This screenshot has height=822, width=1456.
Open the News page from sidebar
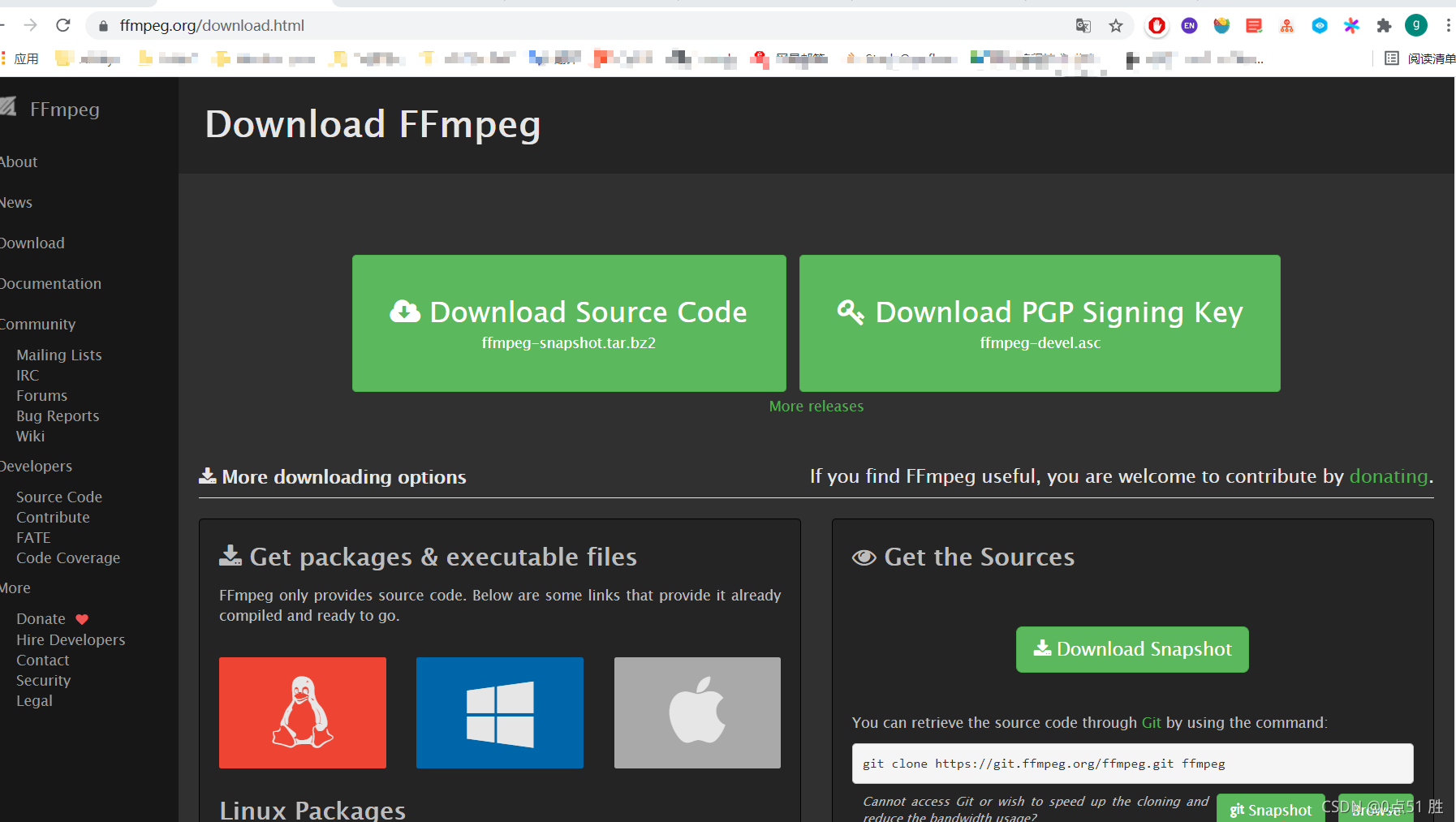pos(16,202)
